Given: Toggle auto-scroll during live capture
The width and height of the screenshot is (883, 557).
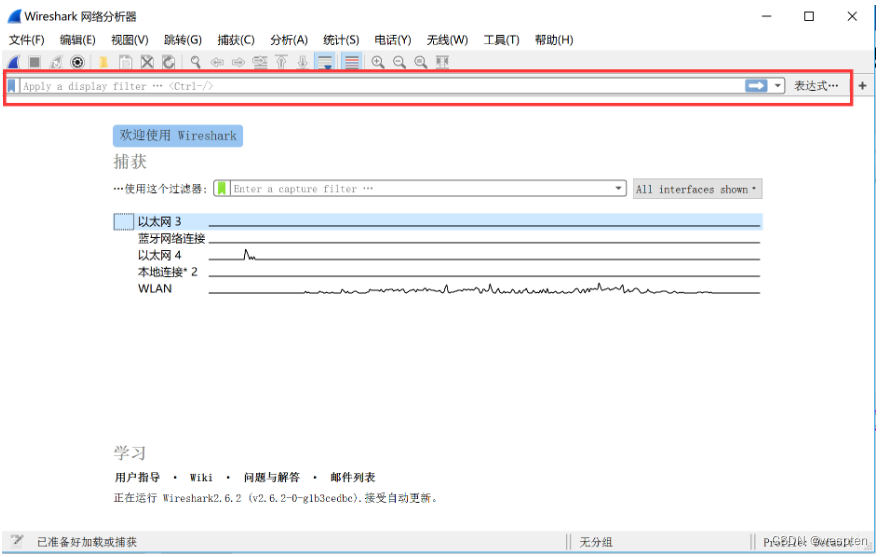Looking at the screenshot, I should (x=325, y=62).
